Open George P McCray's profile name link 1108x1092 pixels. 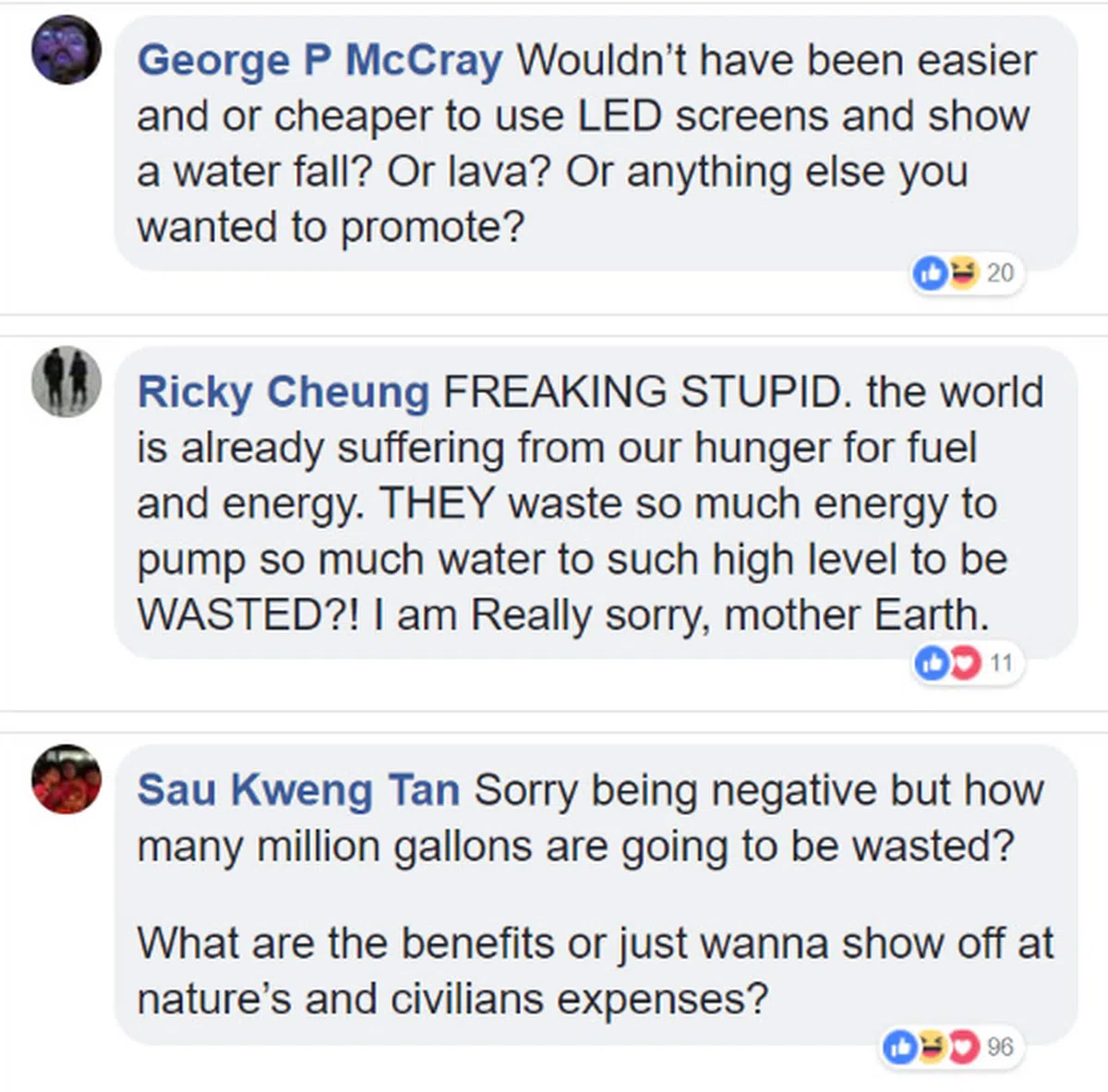click(319, 61)
